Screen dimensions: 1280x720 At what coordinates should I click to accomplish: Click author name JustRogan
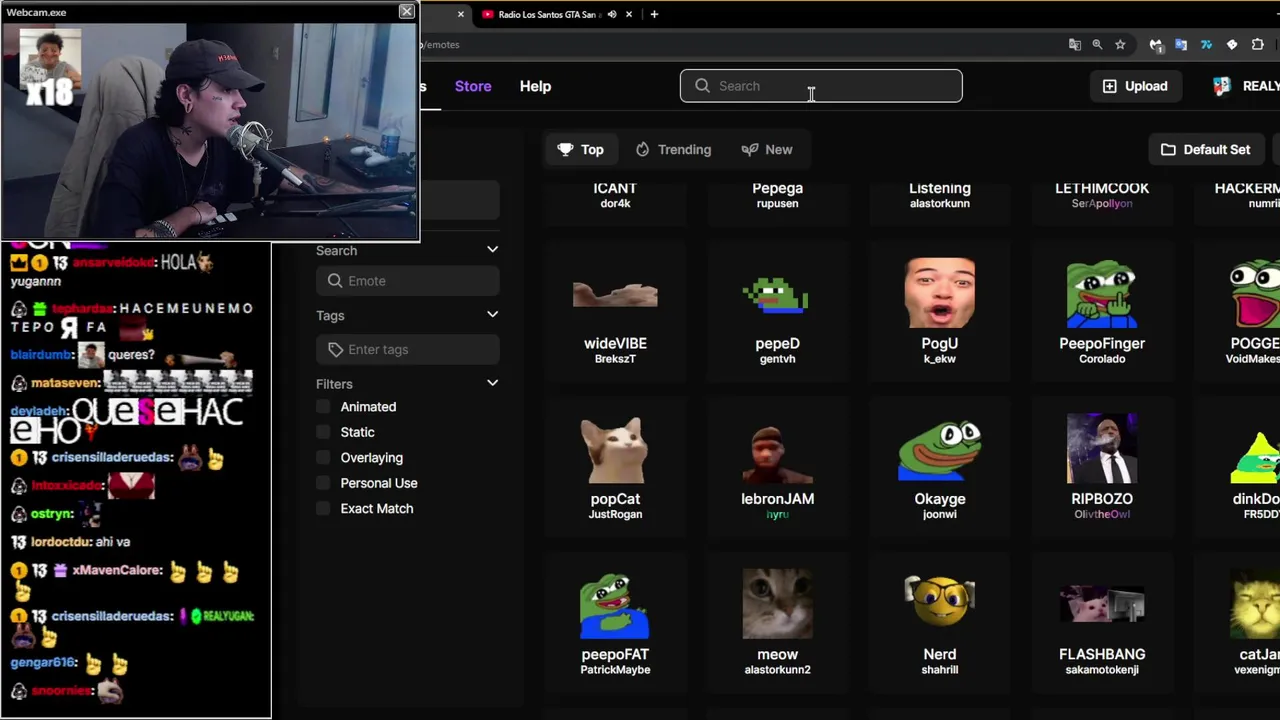coord(615,514)
